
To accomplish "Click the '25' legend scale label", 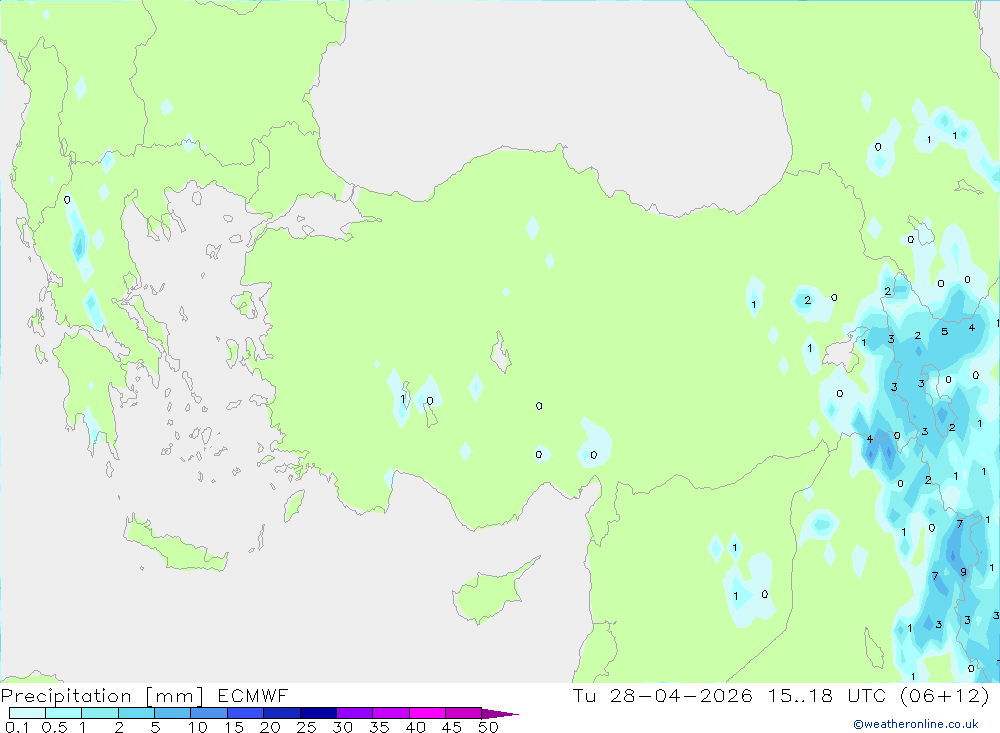I will tap(306, 727).
